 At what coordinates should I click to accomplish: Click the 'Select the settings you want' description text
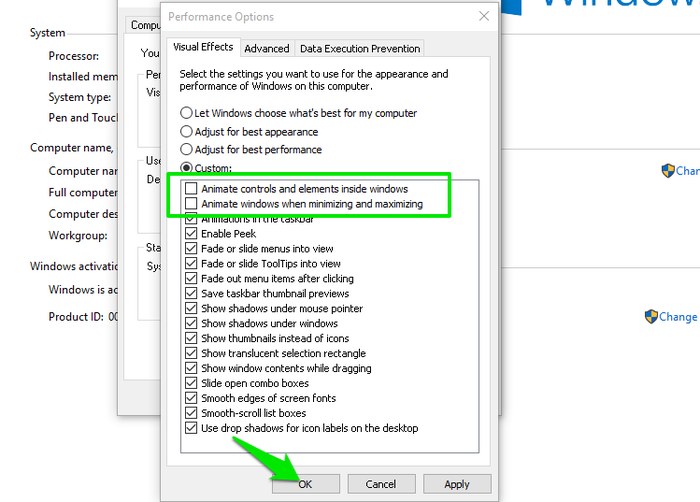point(314,80)
